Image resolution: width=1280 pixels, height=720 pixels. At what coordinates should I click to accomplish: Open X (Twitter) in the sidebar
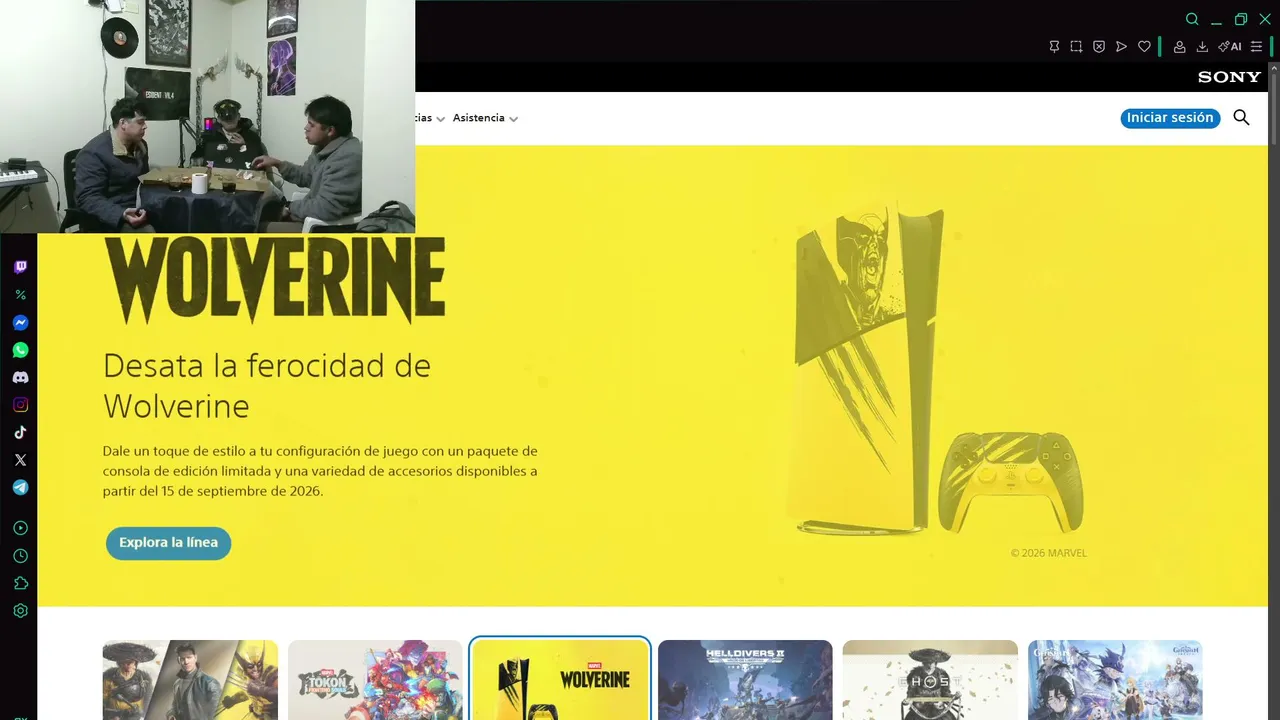[20, 460]
